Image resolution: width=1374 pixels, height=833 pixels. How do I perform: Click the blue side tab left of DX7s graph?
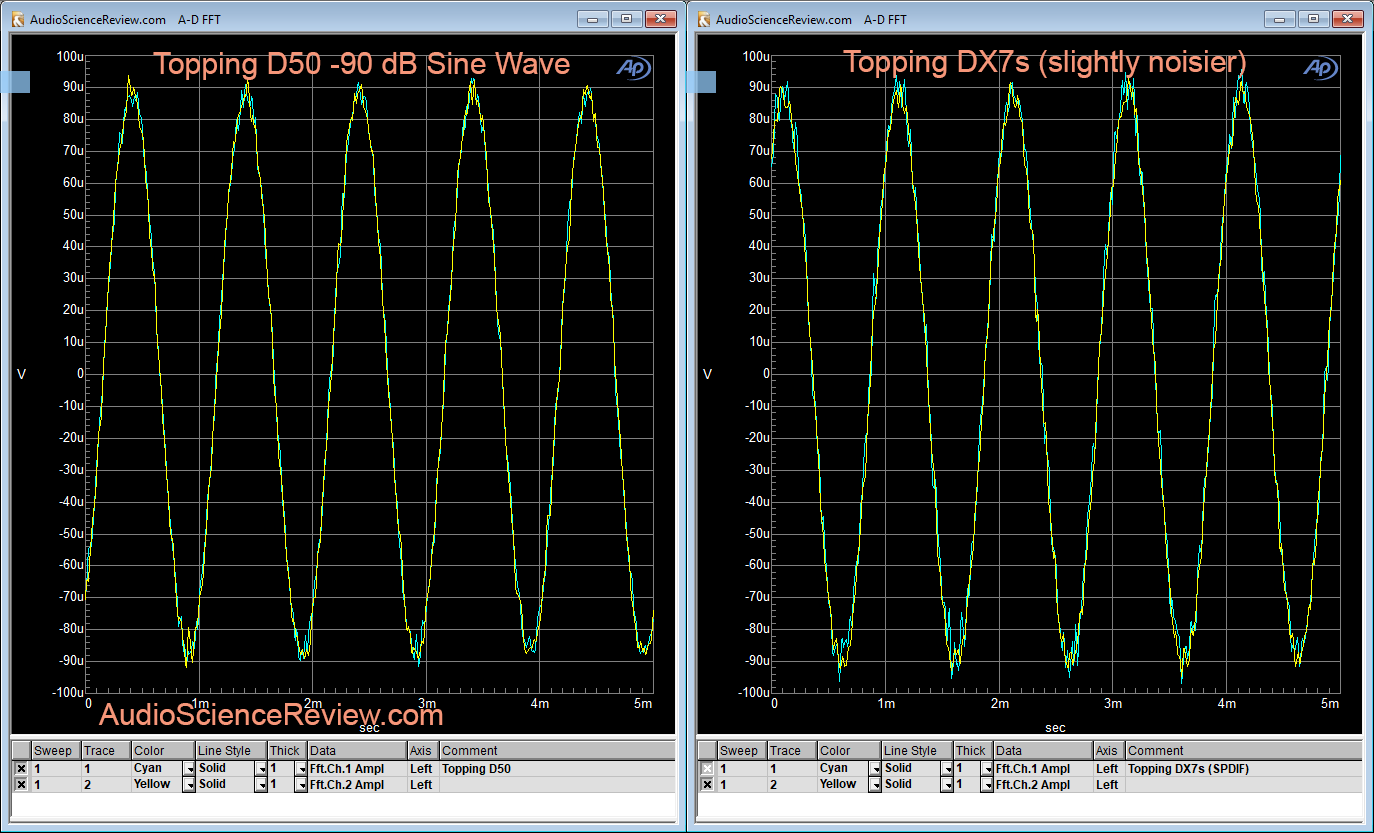pos(701,82)
